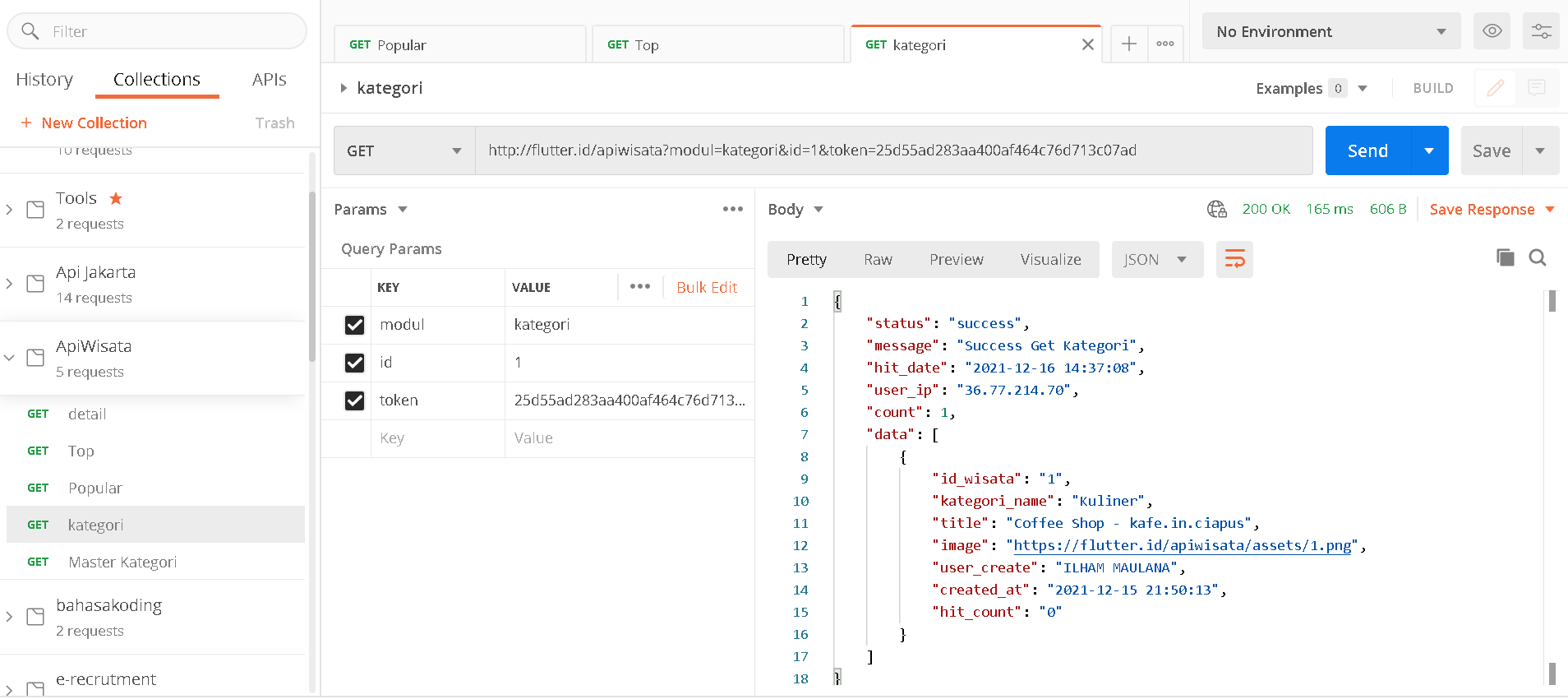Image resolution: width=1568 pixels, height=699 pixels.
Task: Search response with the magnifier icon
Action: click(x=1538, y=258)
